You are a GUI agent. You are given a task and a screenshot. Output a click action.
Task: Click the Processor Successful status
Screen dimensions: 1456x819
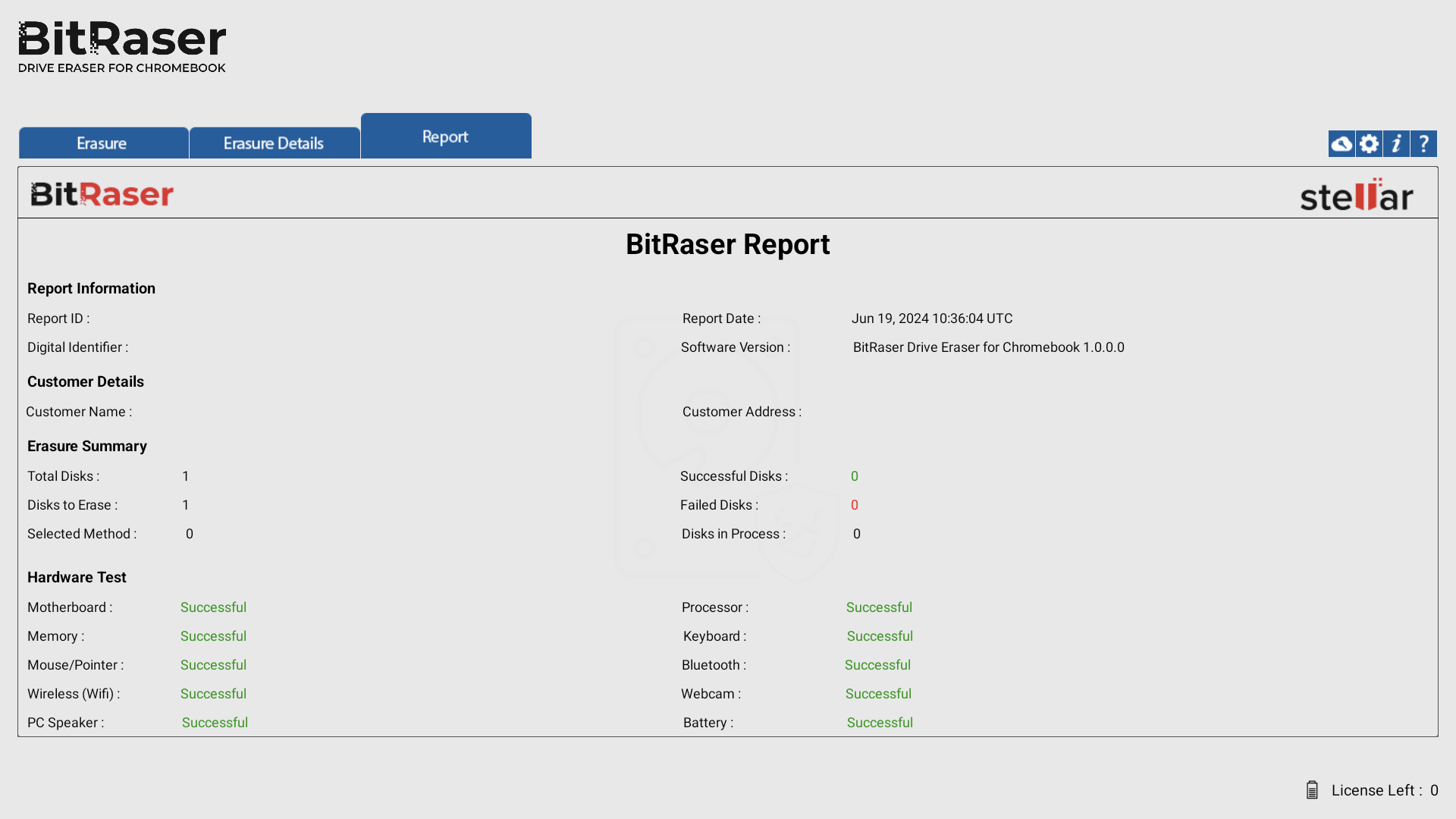pos(879,607)
